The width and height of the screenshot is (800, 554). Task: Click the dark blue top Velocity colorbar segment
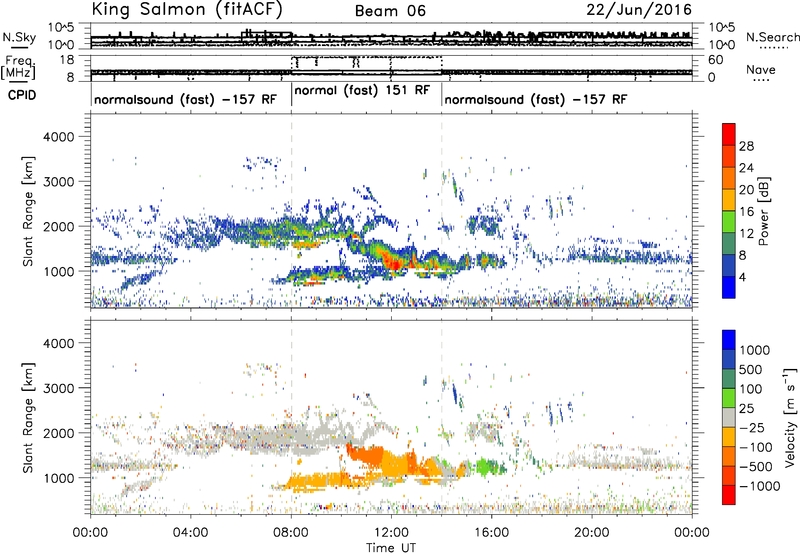(x=729, y=340)
